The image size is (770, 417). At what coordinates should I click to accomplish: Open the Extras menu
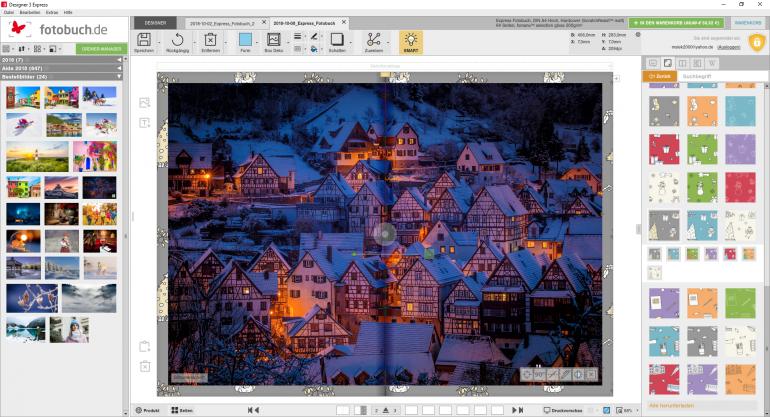[x=52, y=12]
